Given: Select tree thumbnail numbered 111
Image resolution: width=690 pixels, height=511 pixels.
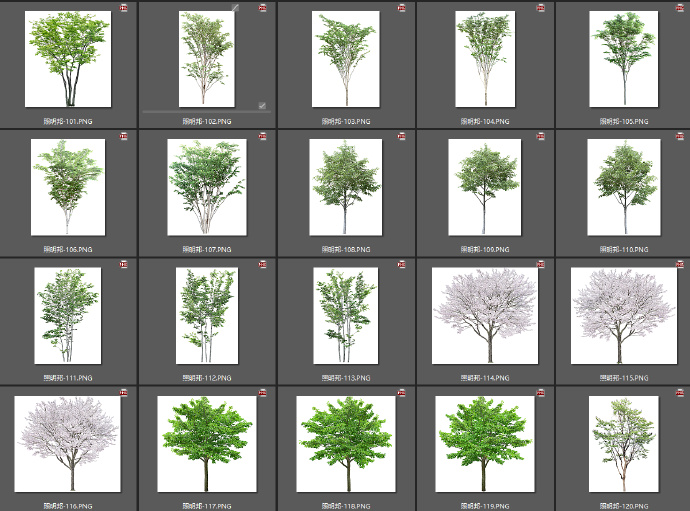Looking at the screenshot, I should (x=68, y=316).
